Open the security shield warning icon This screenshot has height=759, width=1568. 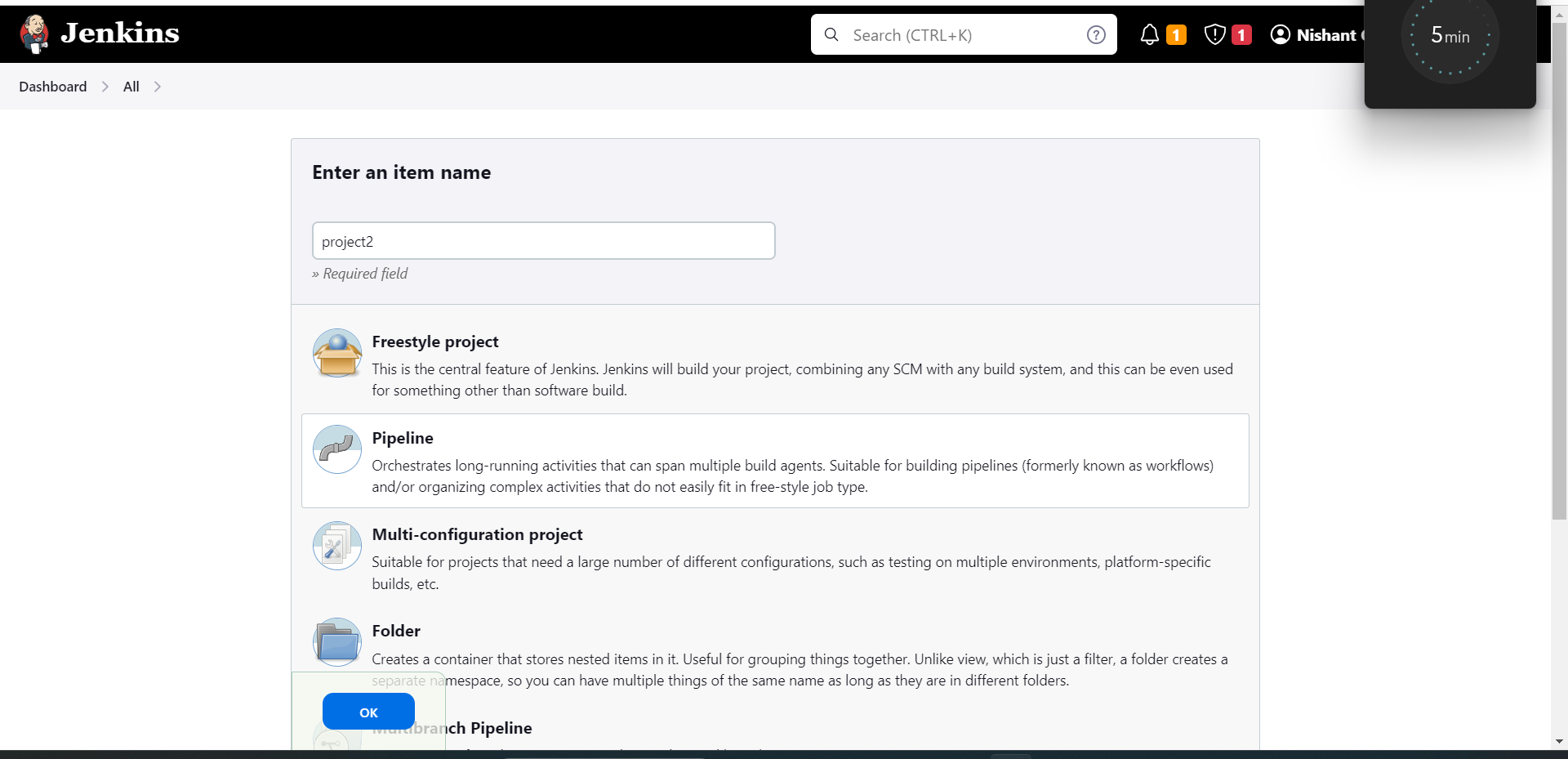pos(1214,34)
